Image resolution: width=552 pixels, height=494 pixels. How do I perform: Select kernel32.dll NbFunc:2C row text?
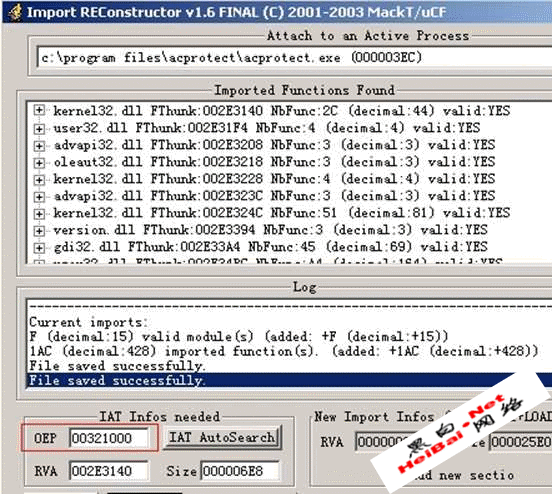[x=281, y=111]
